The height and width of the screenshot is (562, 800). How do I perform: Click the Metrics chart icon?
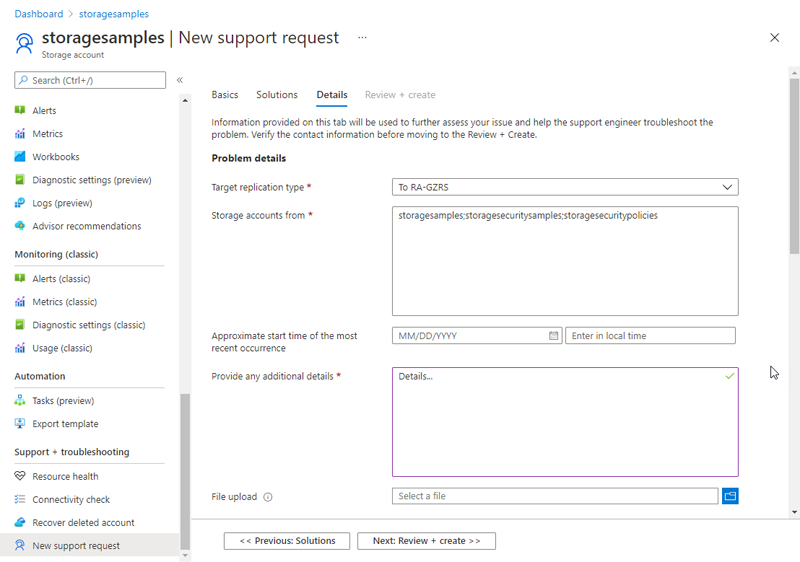(20, 134)
